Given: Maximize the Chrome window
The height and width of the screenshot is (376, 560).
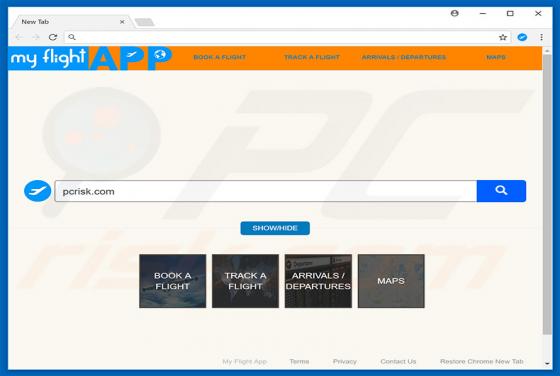Looking at the screenshot, I should [x=510, y=13].
